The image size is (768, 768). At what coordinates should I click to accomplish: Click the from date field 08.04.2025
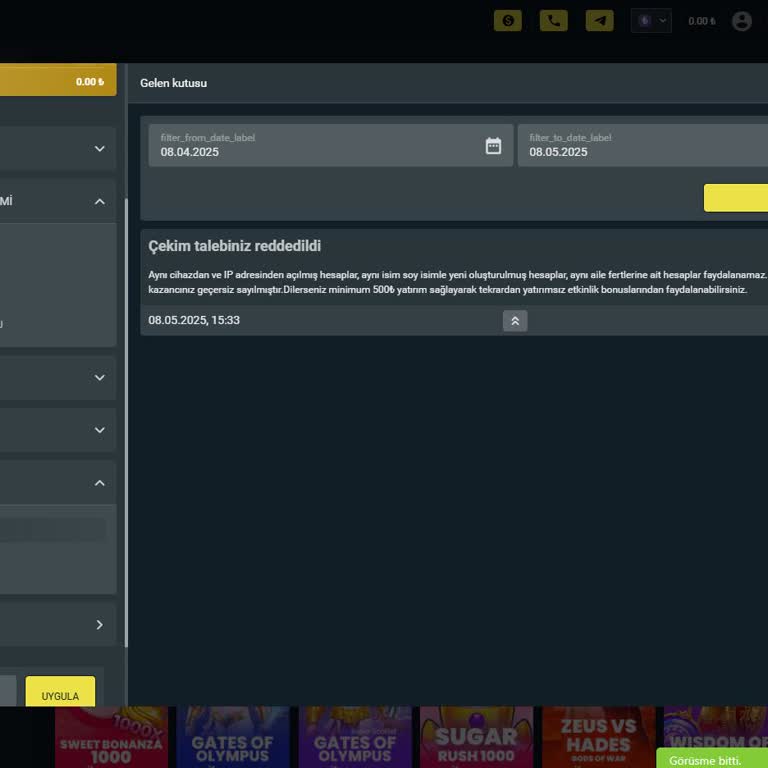coord(331,145)
